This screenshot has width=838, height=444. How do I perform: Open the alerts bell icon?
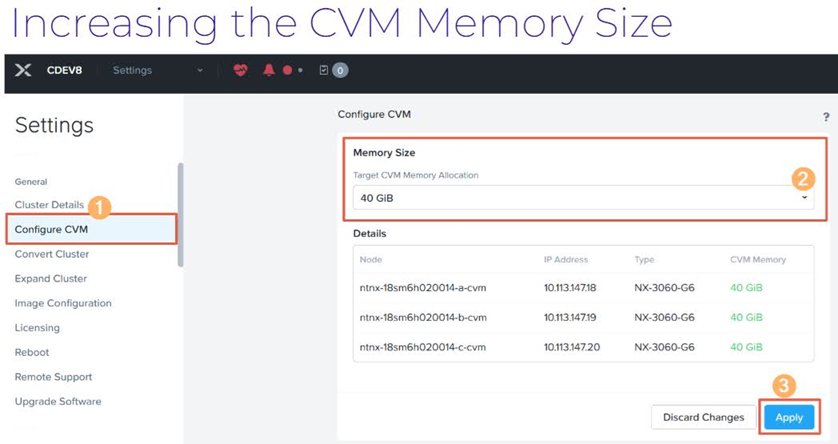pyautogui.click(x=268, y=70)
